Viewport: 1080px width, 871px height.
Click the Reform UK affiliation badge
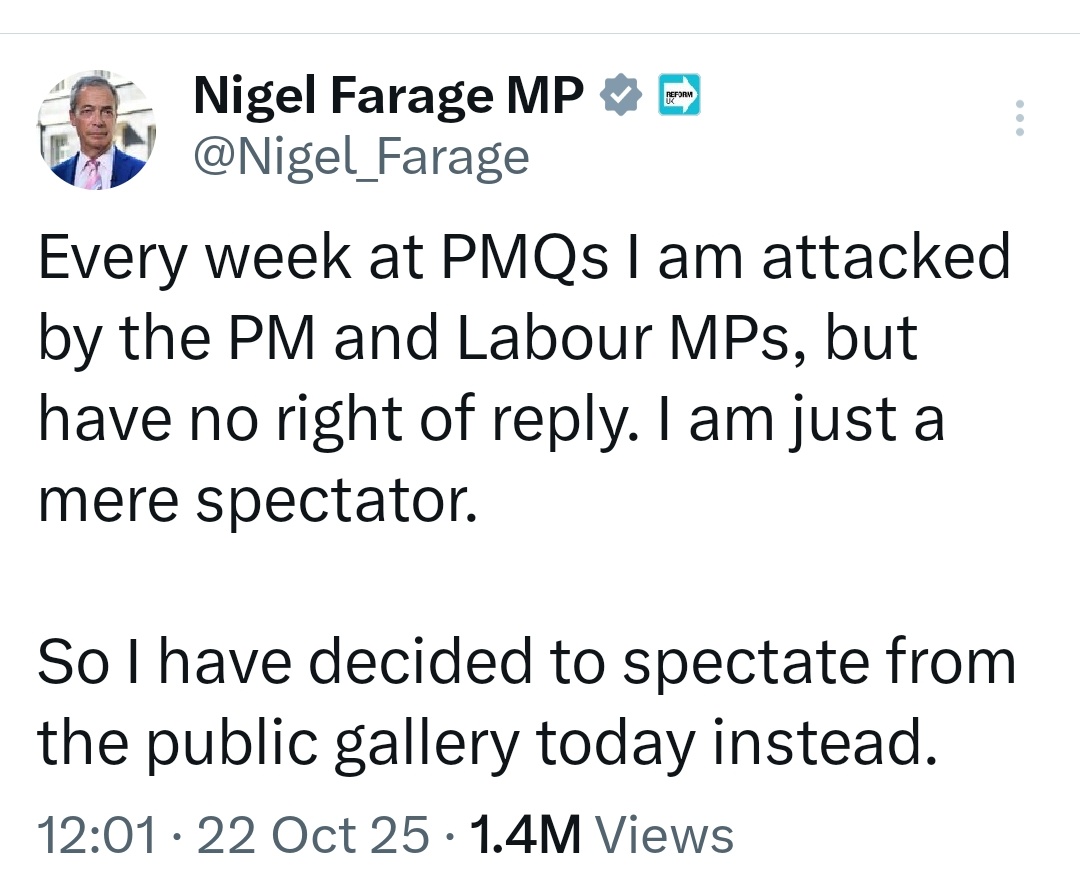tap(679, 96)
